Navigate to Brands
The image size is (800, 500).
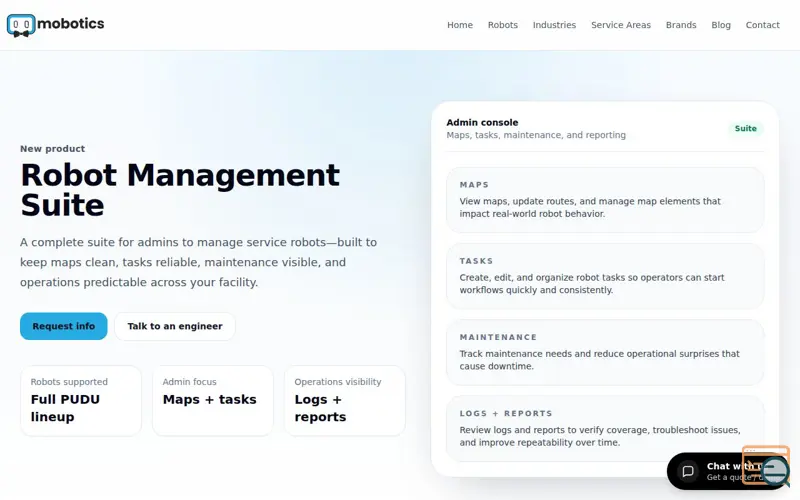(x=681, y=25)
